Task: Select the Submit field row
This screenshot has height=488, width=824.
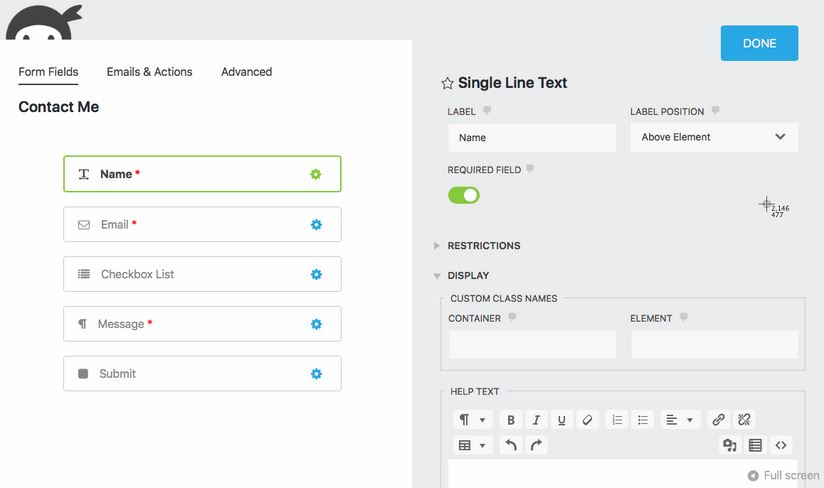Action: pyautogui.click(x=202, y=373)
